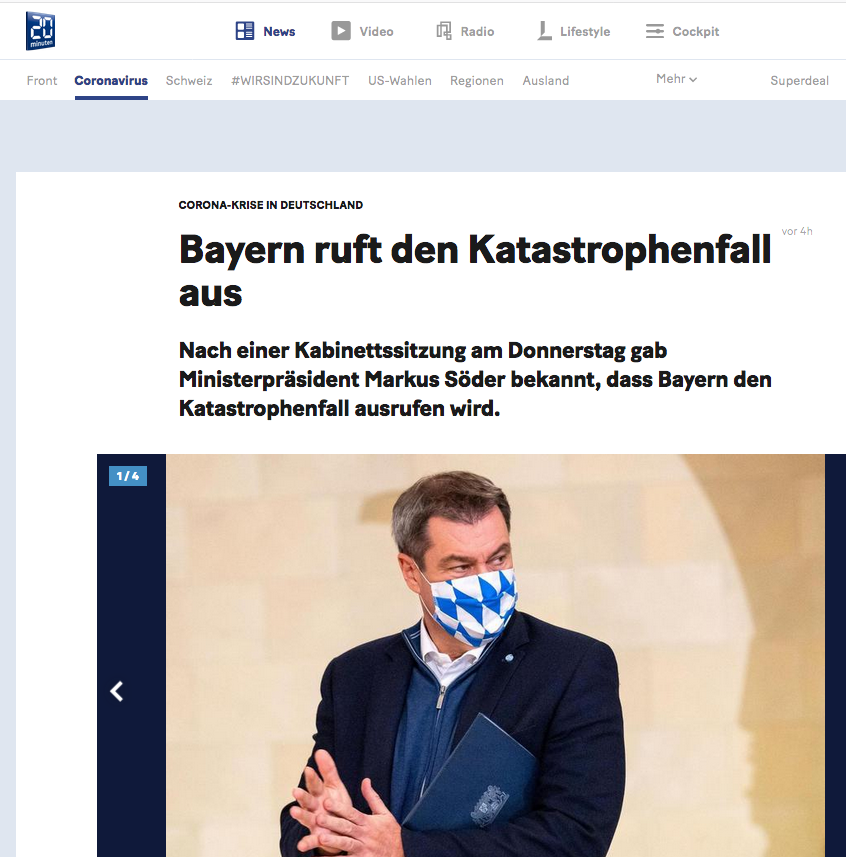Open the Superdeal link
This screenshot has width=846, height=857.
pos(799,81)
